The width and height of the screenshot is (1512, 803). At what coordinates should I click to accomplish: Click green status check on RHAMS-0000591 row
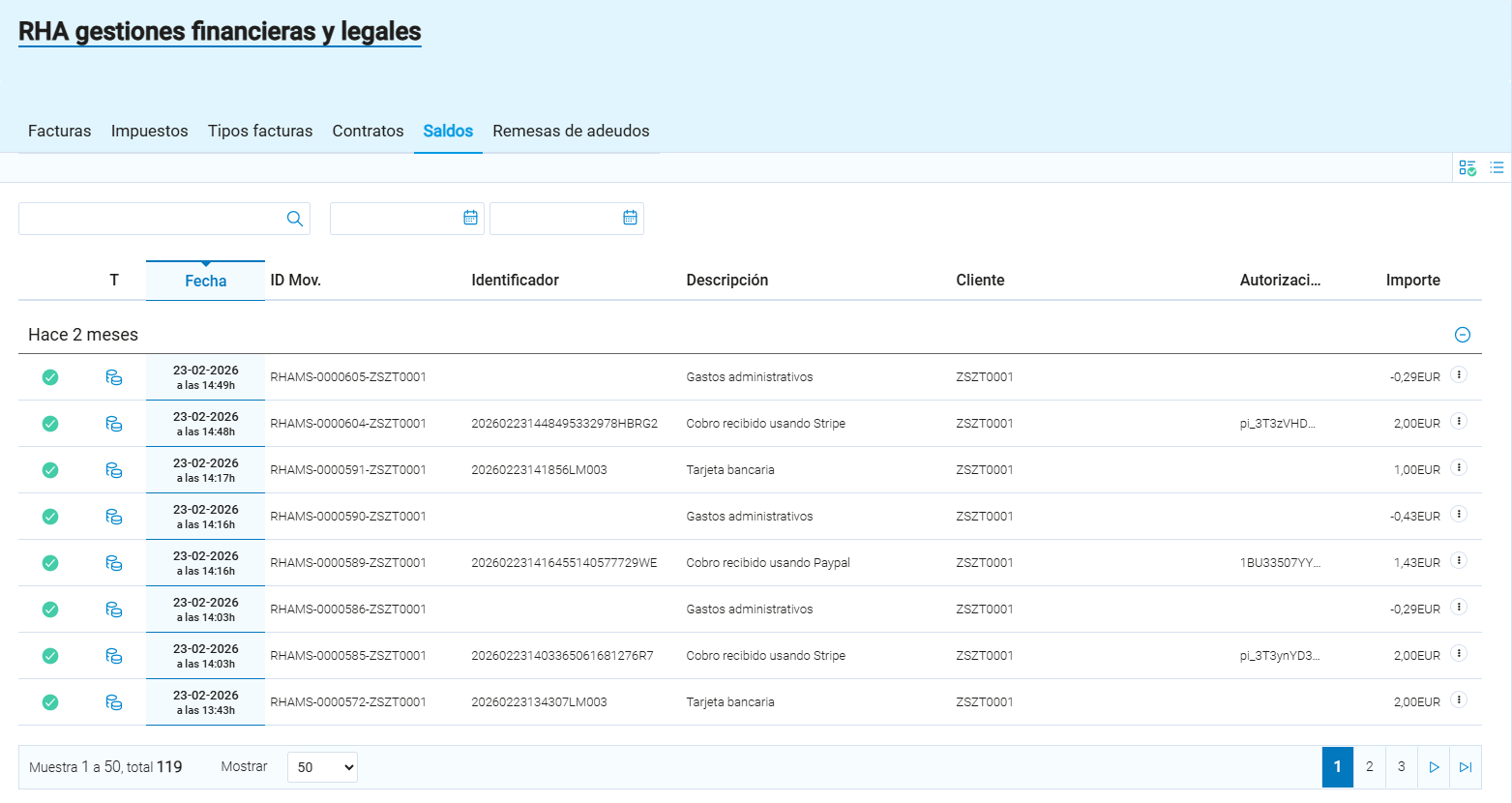click(50, 470)
